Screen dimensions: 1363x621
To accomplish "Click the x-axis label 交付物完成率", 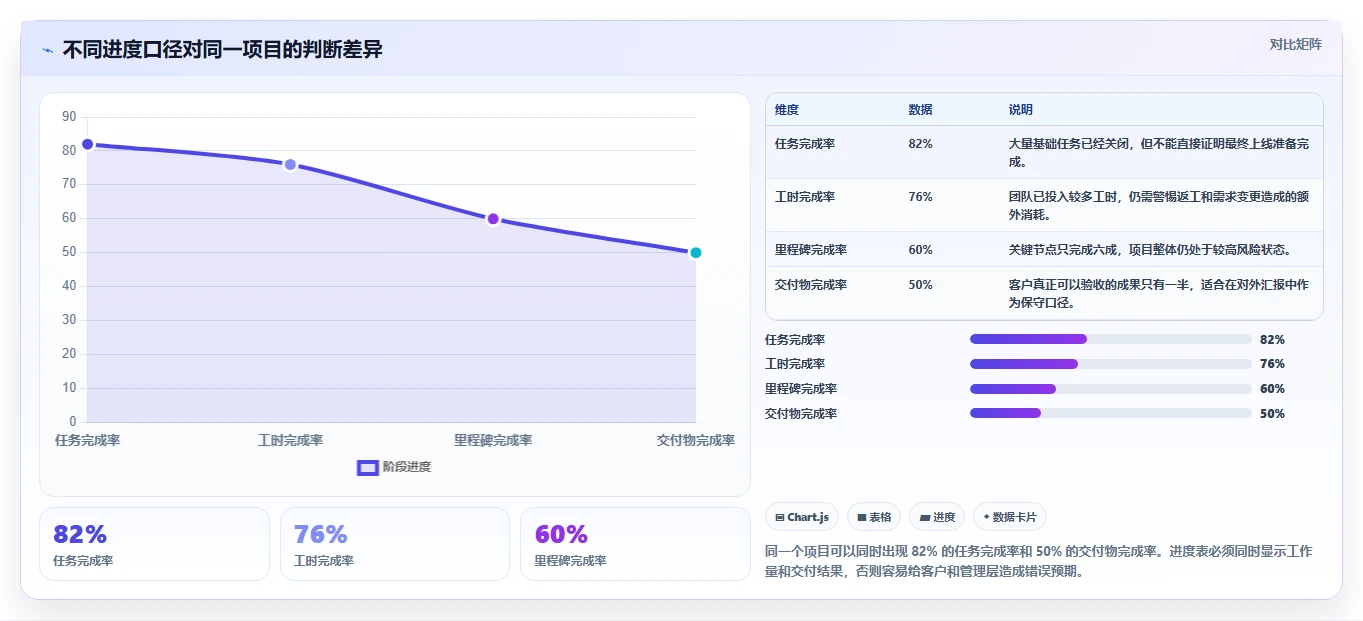I will click(696, 440).
